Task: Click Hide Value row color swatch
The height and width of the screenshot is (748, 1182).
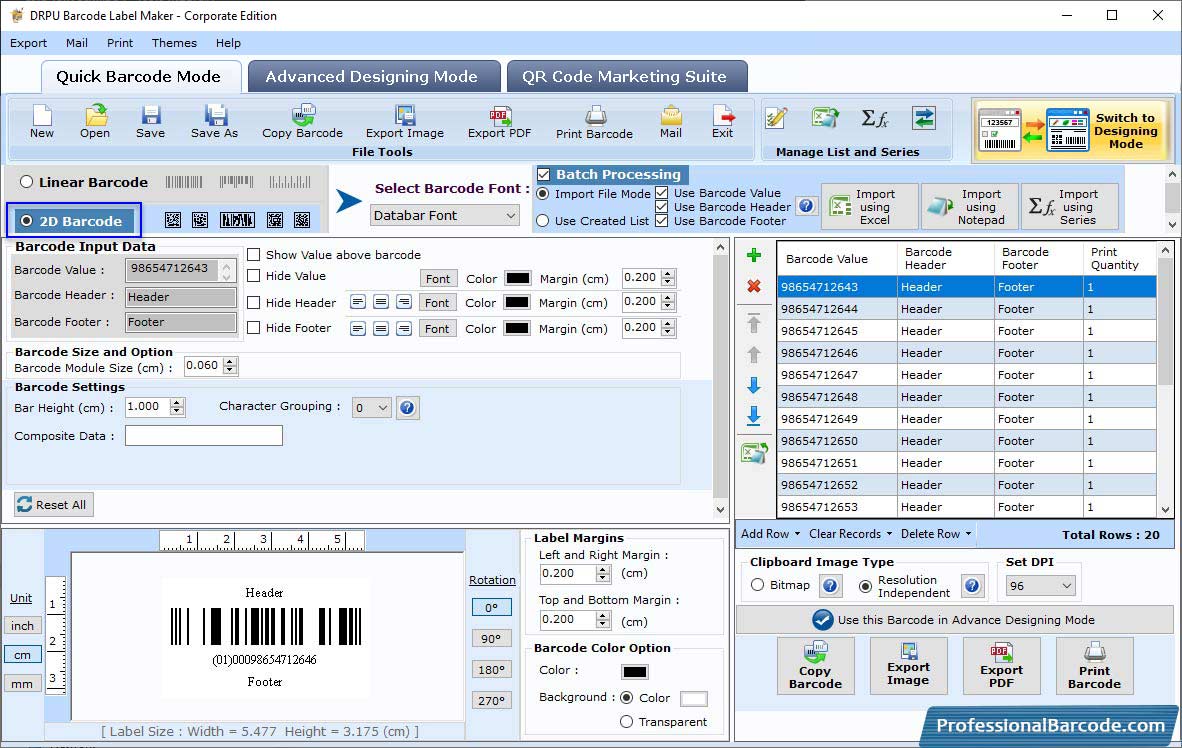Action: pyautogui.click(x=518, y=278)
